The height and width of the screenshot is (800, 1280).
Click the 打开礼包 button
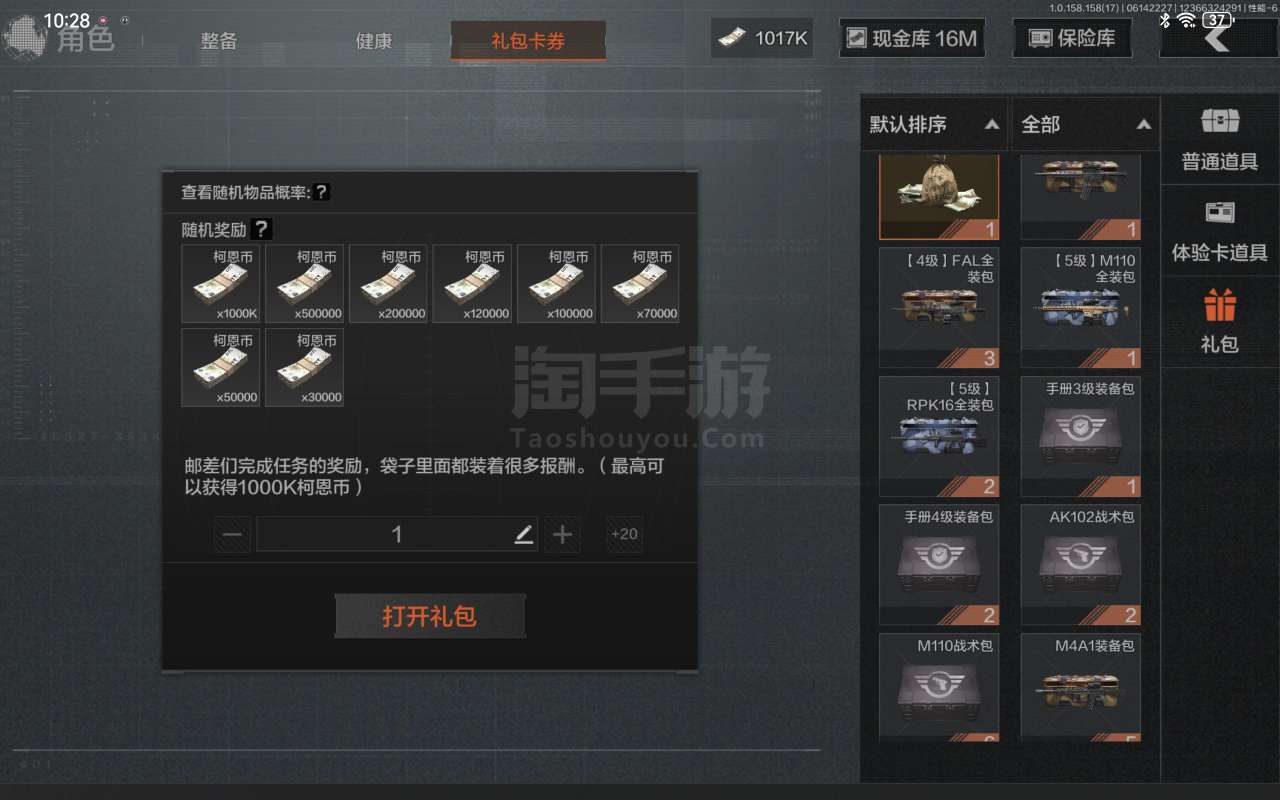pos(429,616)
